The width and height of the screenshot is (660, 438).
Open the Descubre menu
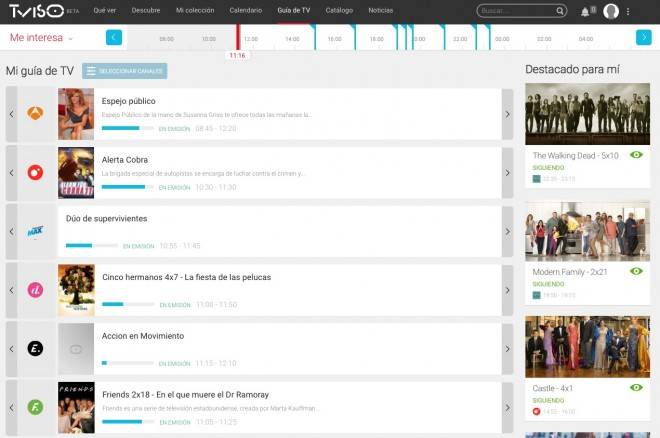click(x=146, y=11)
